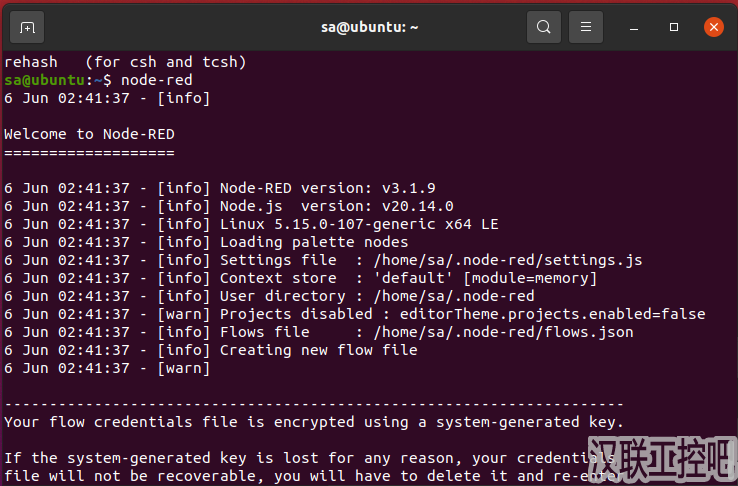738x486 pixels.
Task: Click the rehash (for csh and tcsh) line
Action: click(x=125, y=62)
